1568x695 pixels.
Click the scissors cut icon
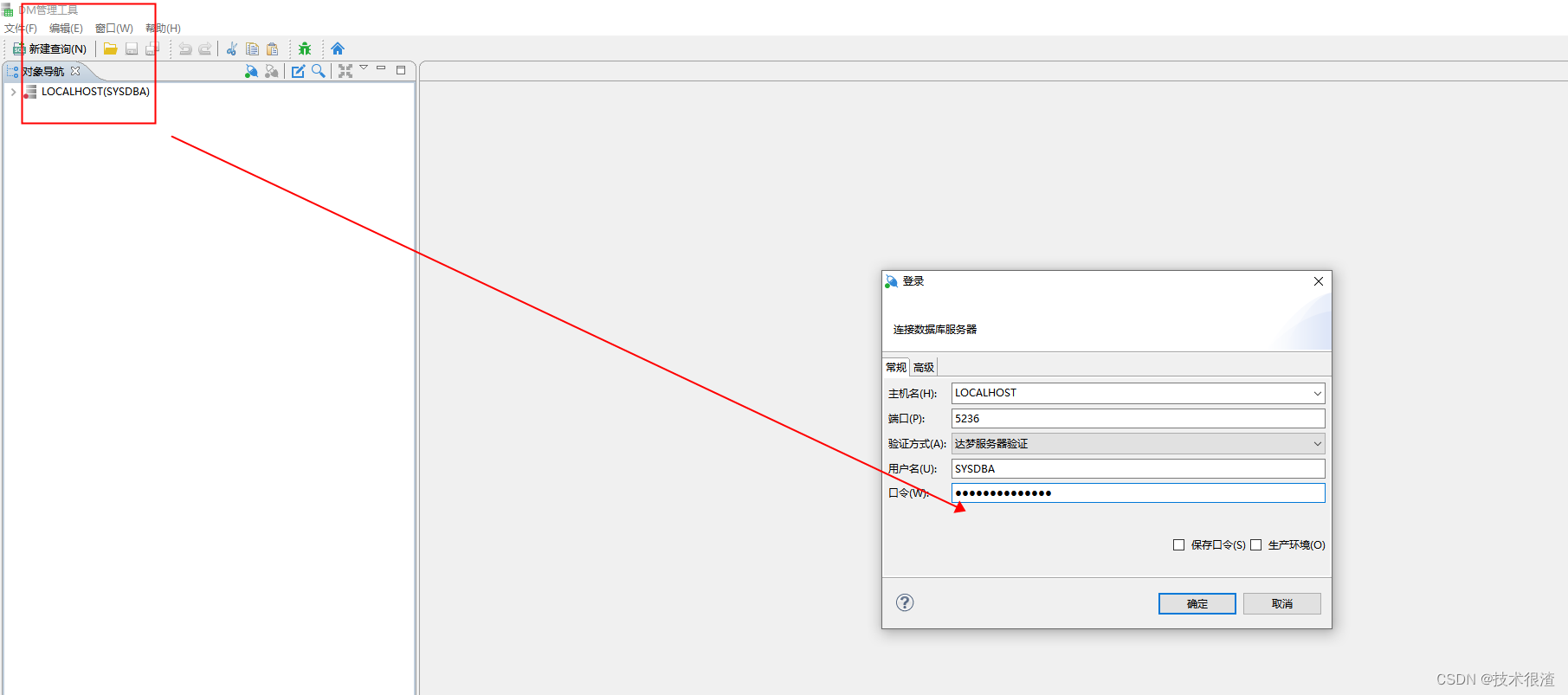(232, 48)
